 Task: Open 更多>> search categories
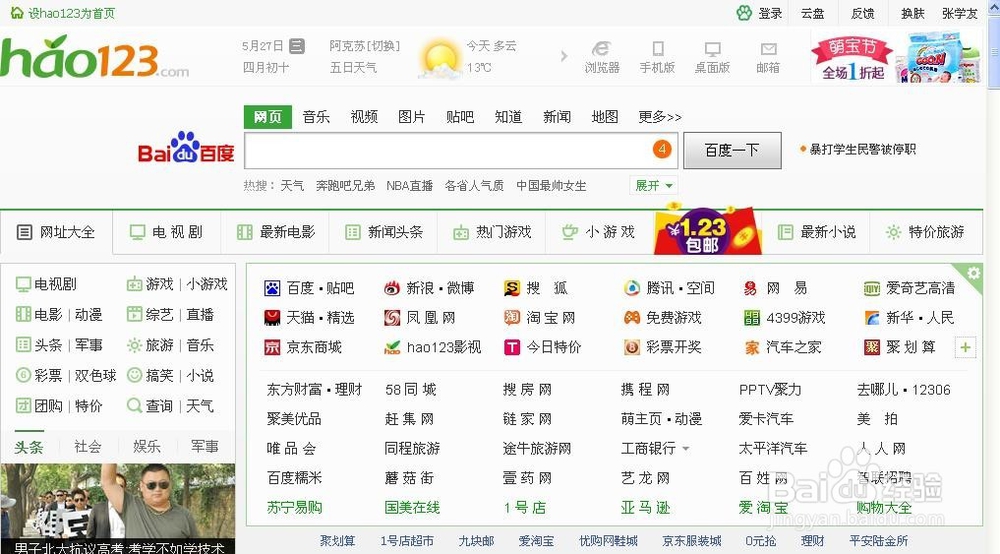(659, 117)
